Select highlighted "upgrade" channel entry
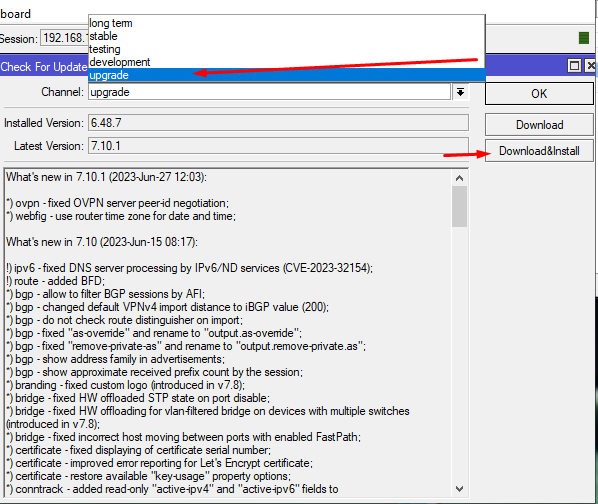This screenshot has width=598, height=504. (x=286, y=75)
